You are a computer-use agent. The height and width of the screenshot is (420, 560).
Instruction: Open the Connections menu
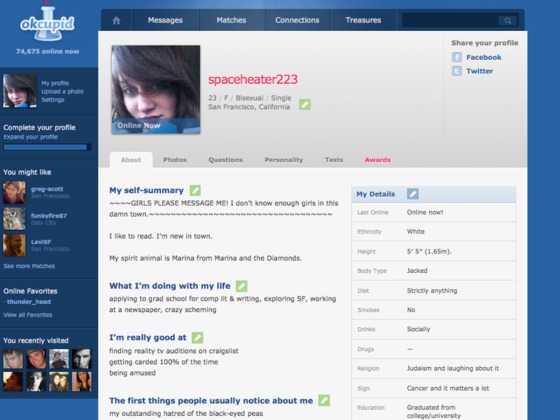(297, 20)
